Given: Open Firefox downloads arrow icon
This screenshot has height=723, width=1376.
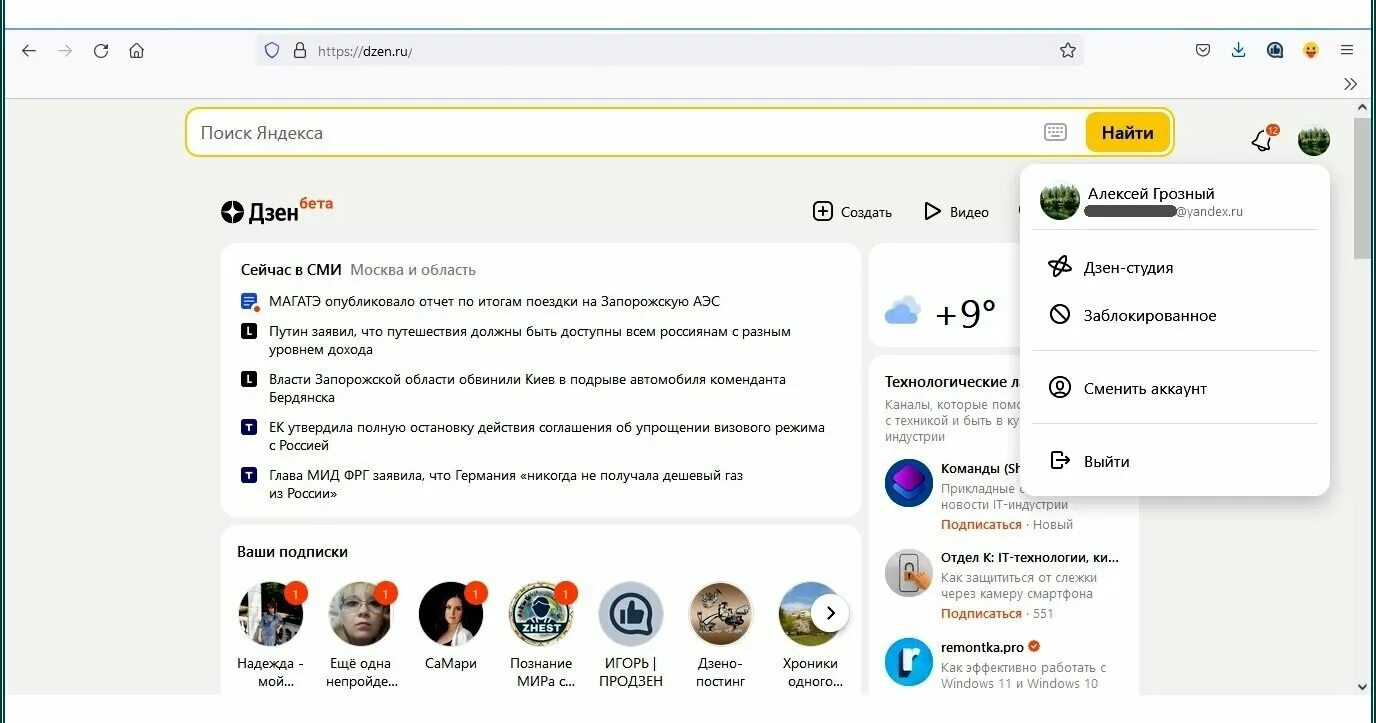Looking at the screenshot, I should tap(1238, 50).
